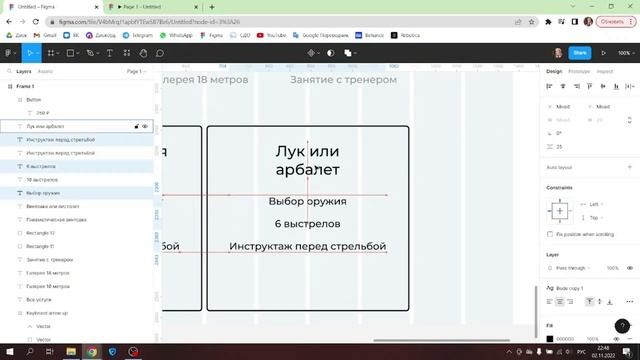Set text vertical align middle

pyautogui.click(x=600, y=302)
